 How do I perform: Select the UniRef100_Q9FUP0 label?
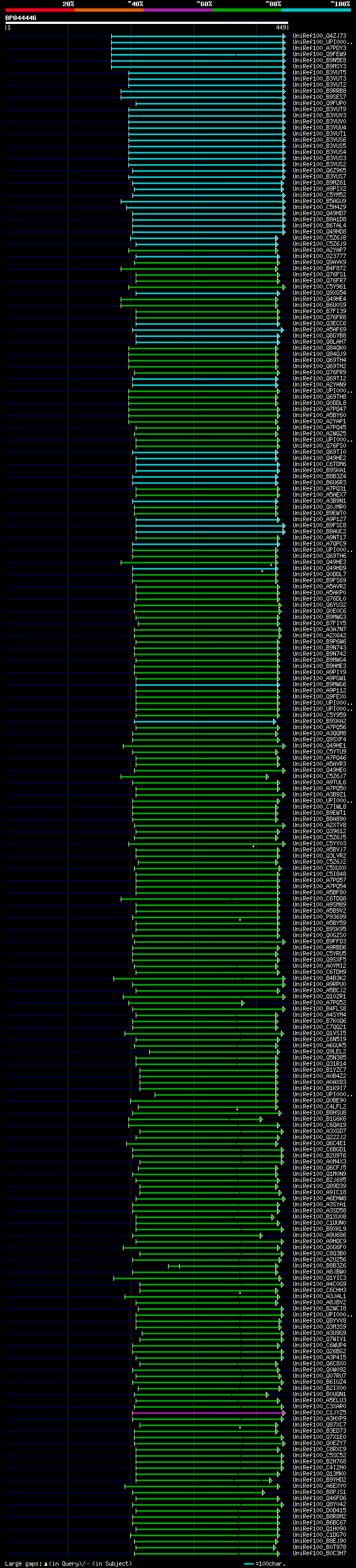pyautogui.click(x=319, y=103)
